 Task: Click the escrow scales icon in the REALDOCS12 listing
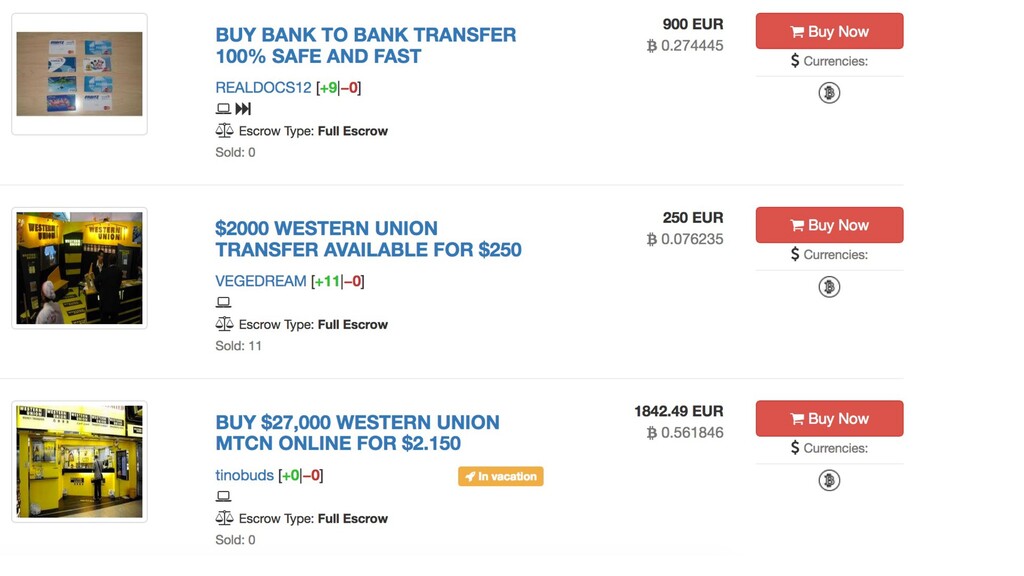pyautogui.click(x=224, y=131)
